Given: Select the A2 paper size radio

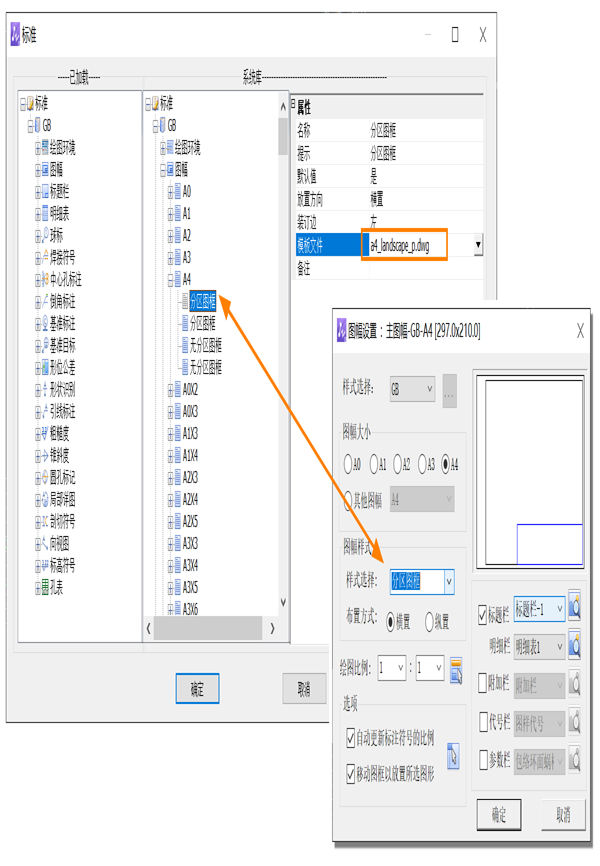Looking at the screenshot, I should [398, 464].
